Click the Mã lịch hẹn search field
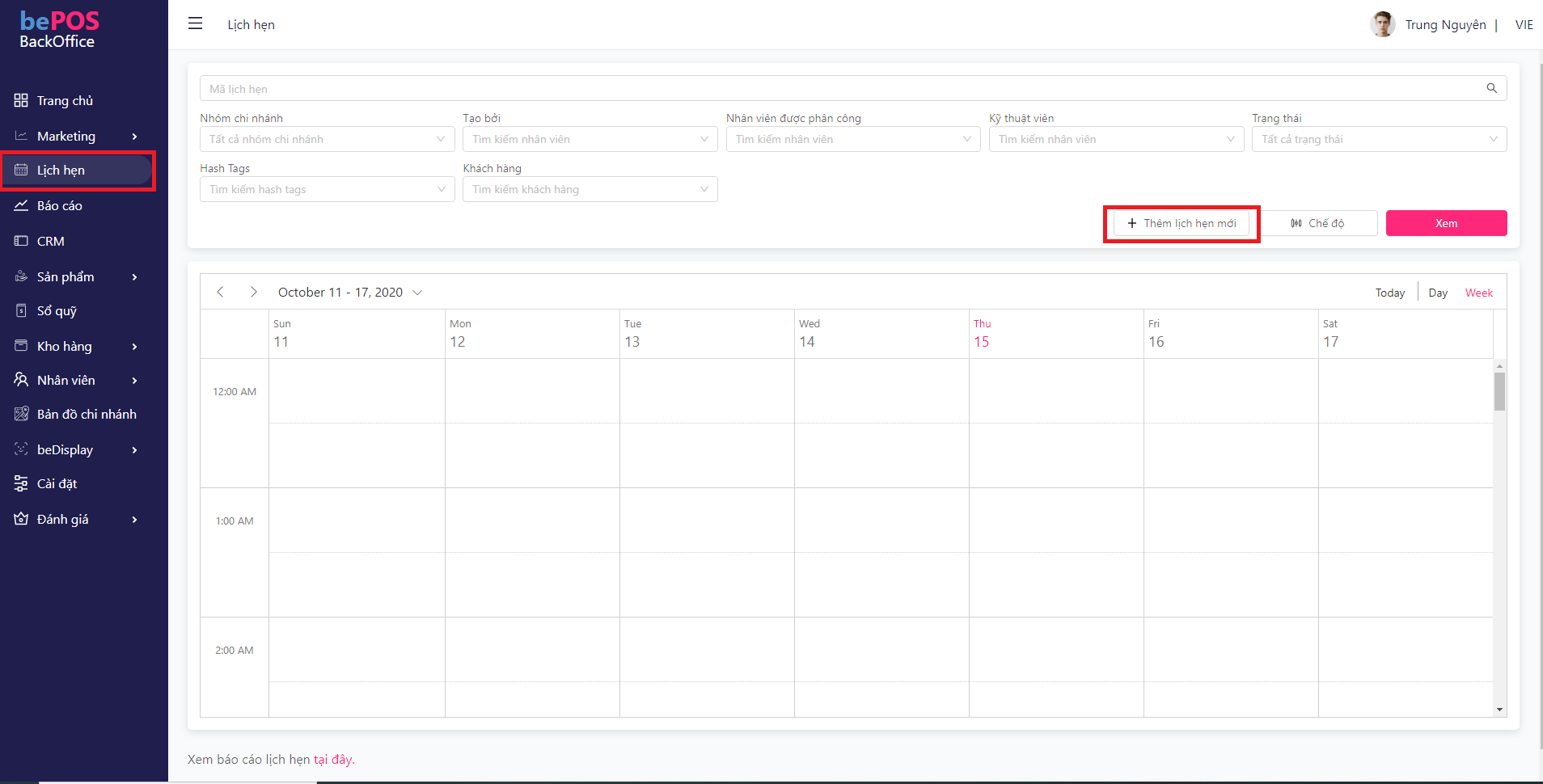This screenshot has width=1543, height=784. [841, 89]
